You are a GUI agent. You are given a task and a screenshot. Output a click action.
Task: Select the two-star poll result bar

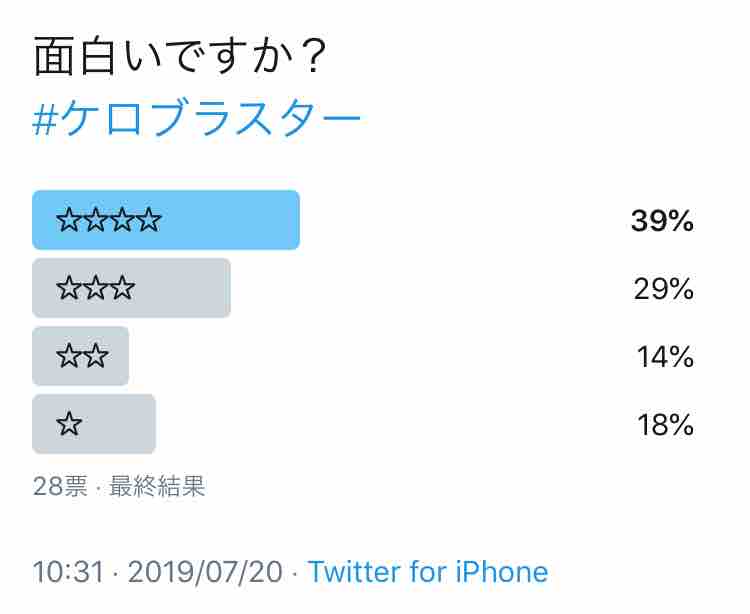coord(80,356)
